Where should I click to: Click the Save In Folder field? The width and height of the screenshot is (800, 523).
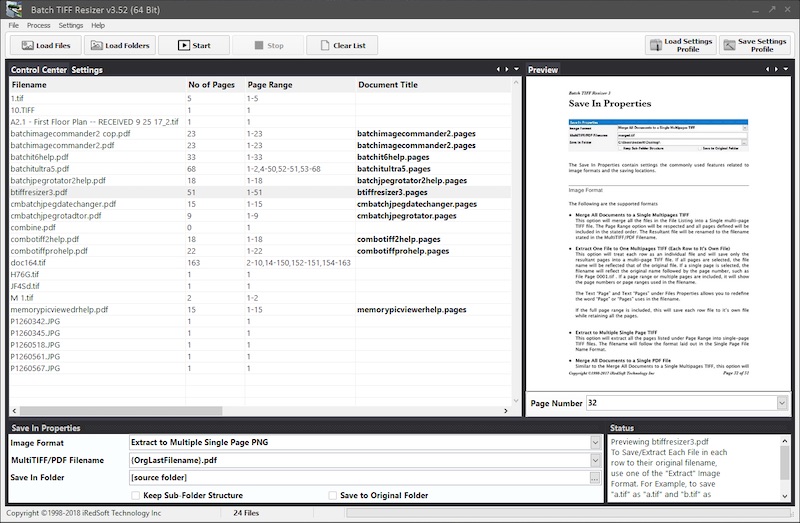tap(359, 478)
